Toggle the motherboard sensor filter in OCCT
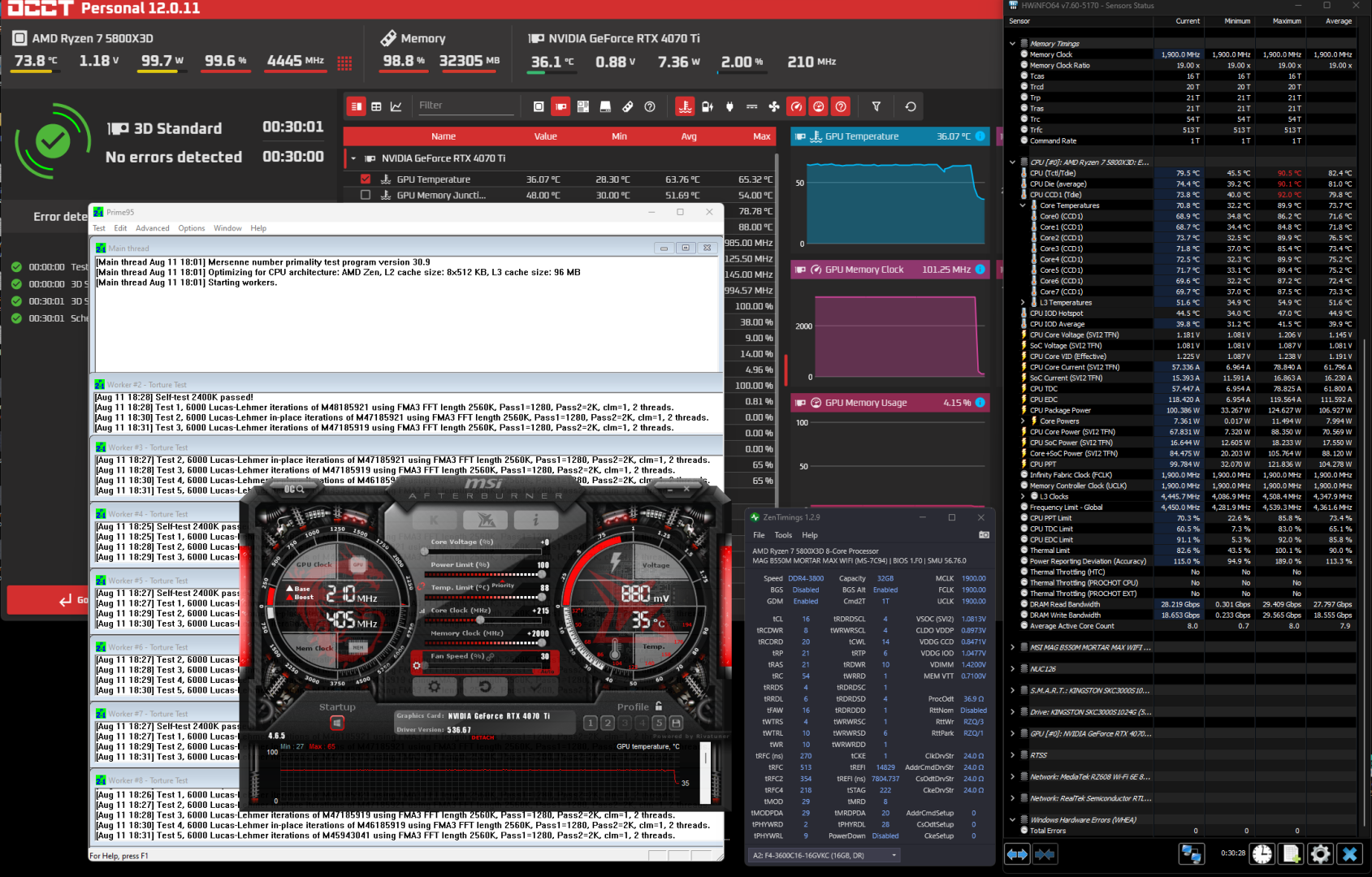 [582, 106]
